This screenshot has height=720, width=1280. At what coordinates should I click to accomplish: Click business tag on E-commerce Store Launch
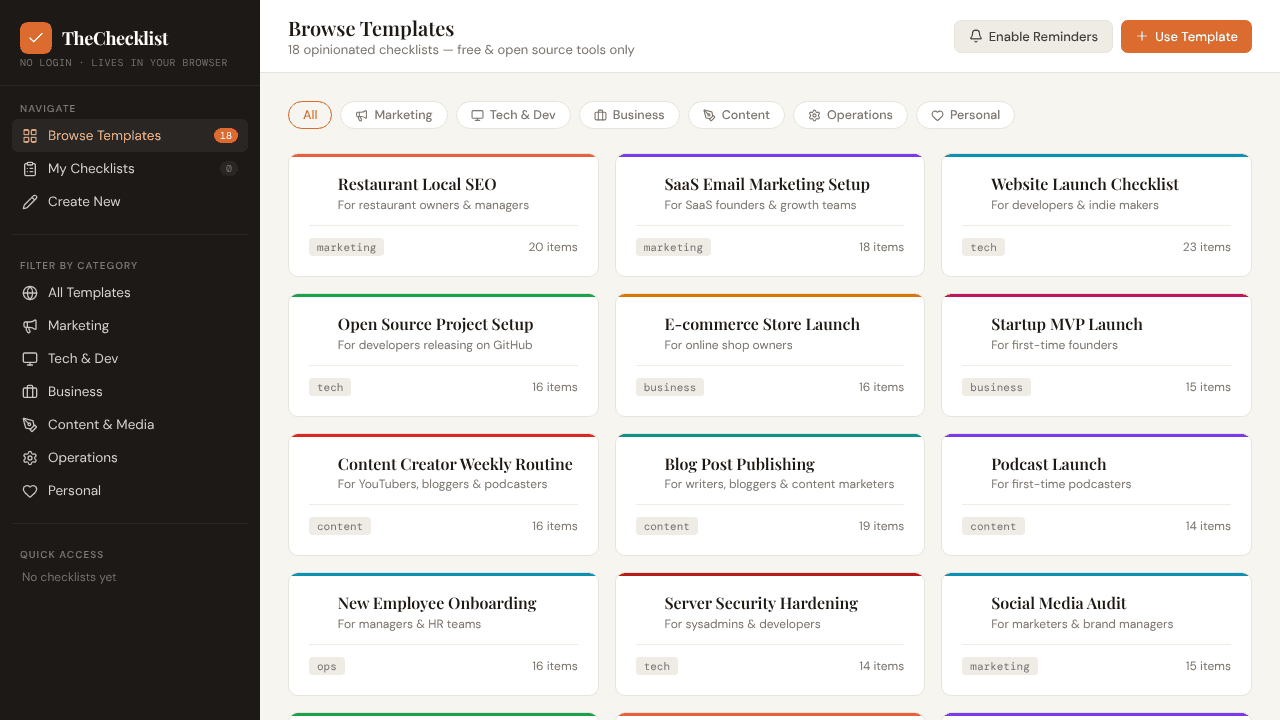click(x=670, y=387)
